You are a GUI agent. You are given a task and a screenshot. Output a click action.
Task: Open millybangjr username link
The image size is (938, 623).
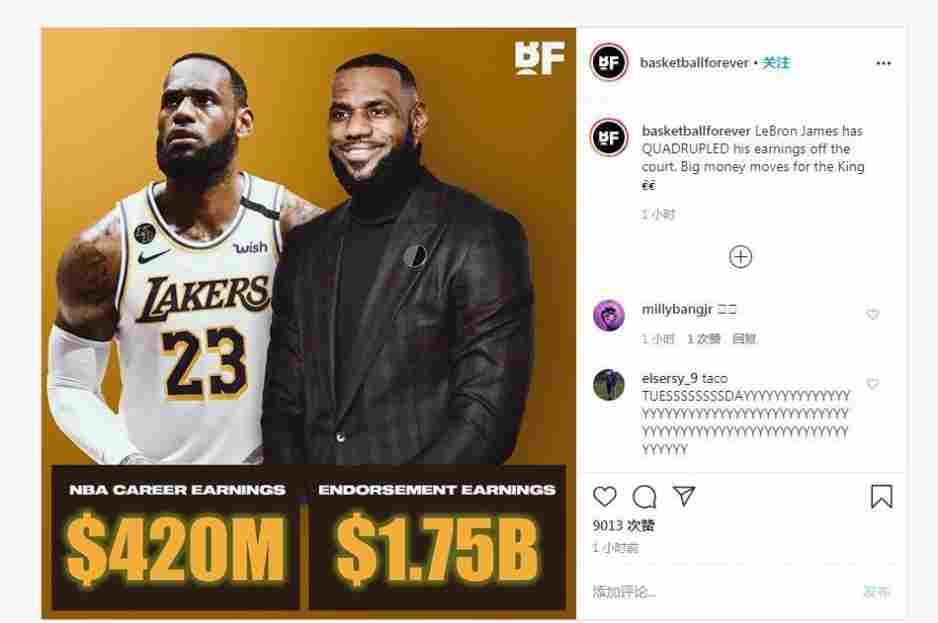pyautogui.click(x=677, y=309)
